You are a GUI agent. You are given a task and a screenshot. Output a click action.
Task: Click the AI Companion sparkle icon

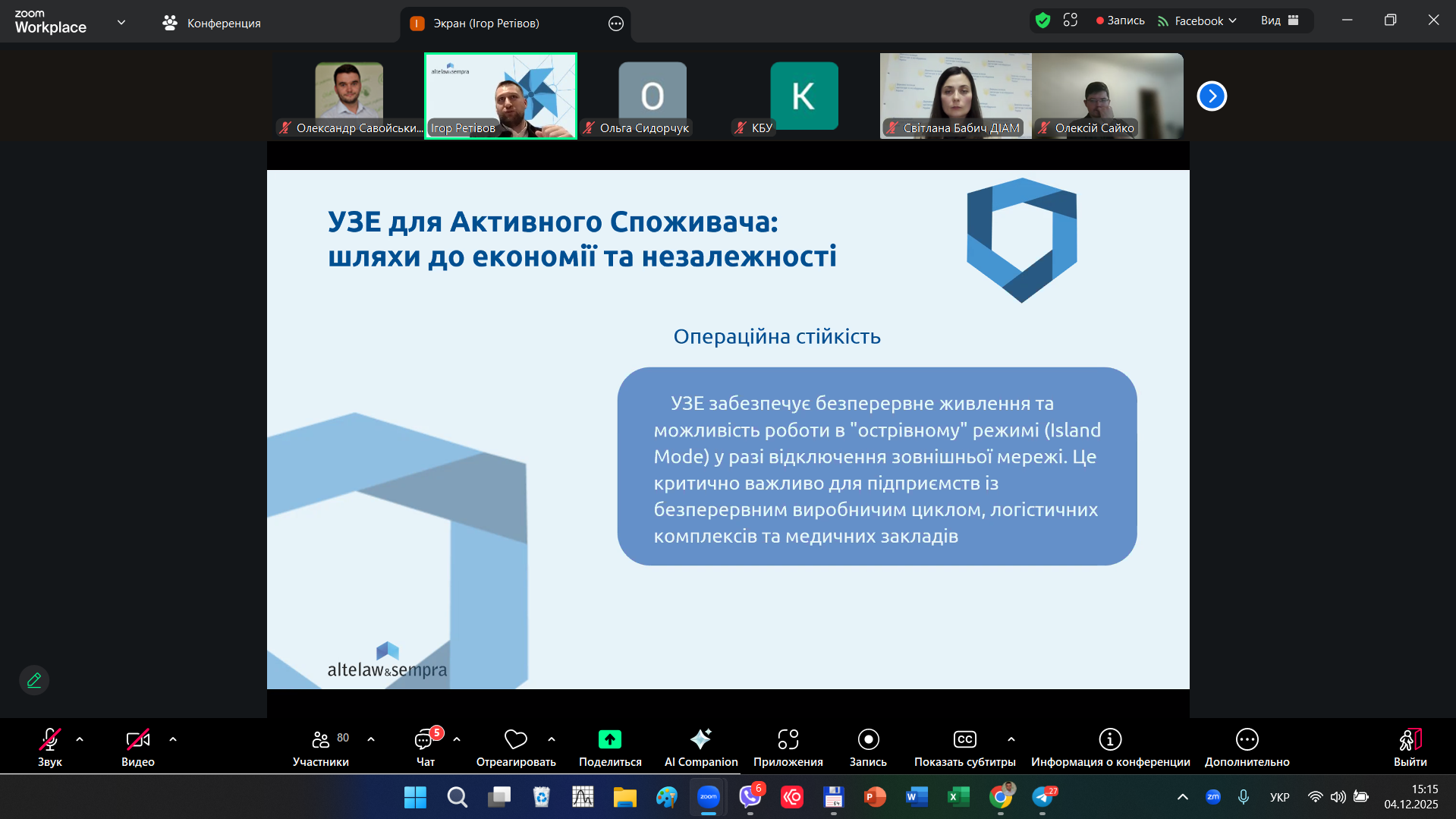[700, 739]
